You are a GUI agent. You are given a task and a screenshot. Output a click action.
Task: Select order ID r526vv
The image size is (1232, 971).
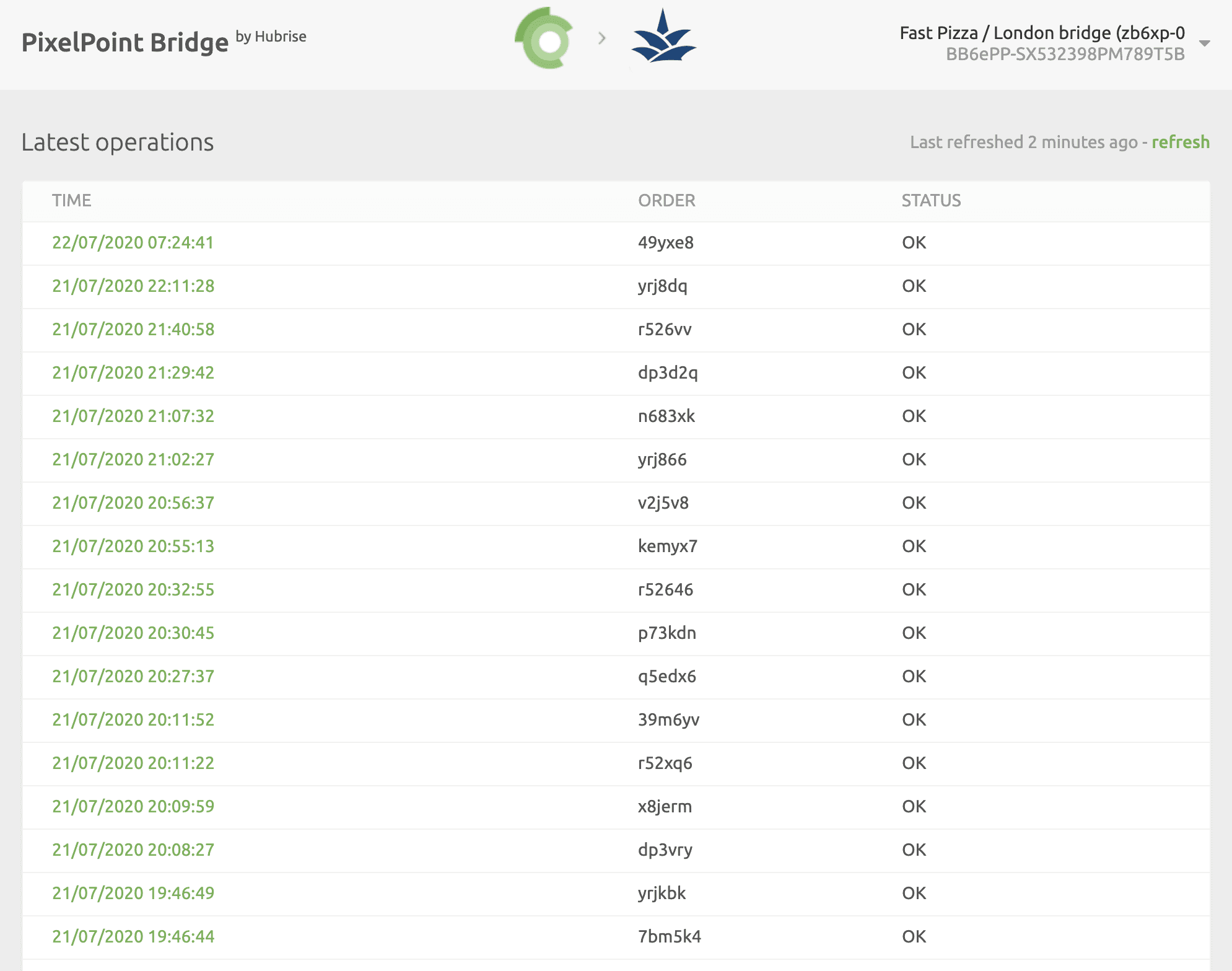[665, 329]
